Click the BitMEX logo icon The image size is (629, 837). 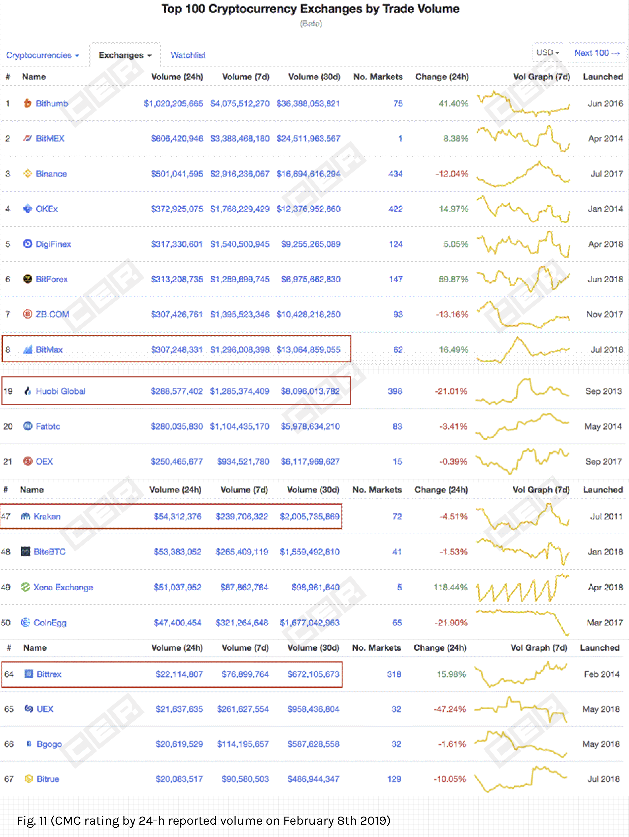tap(27, 138)
